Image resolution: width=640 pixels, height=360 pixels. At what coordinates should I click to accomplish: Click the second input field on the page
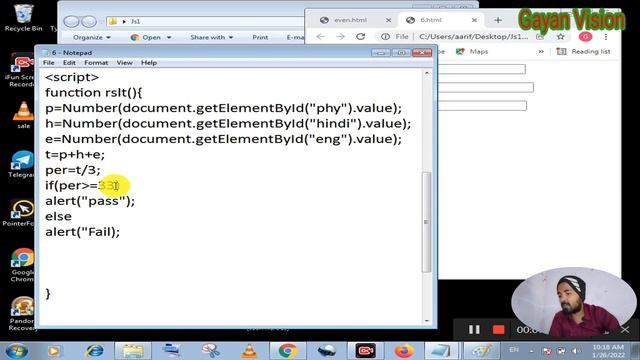coord(485,87)
